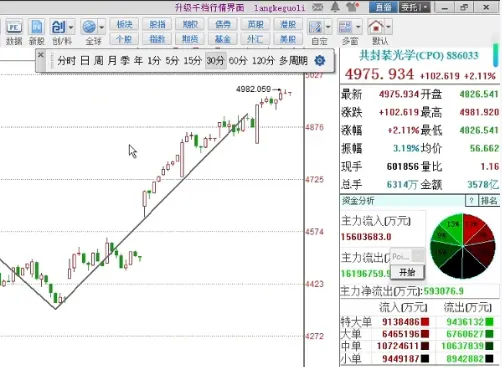
Task: Expand the 全球 dropdown arrow
Action: 102,27
